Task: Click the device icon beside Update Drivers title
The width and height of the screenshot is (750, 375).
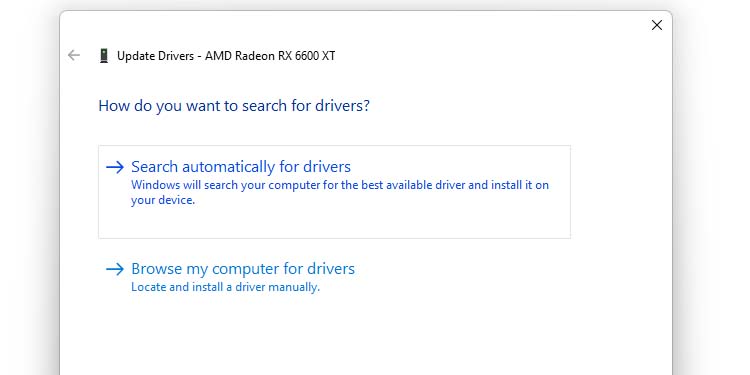Action: (103, 56)
